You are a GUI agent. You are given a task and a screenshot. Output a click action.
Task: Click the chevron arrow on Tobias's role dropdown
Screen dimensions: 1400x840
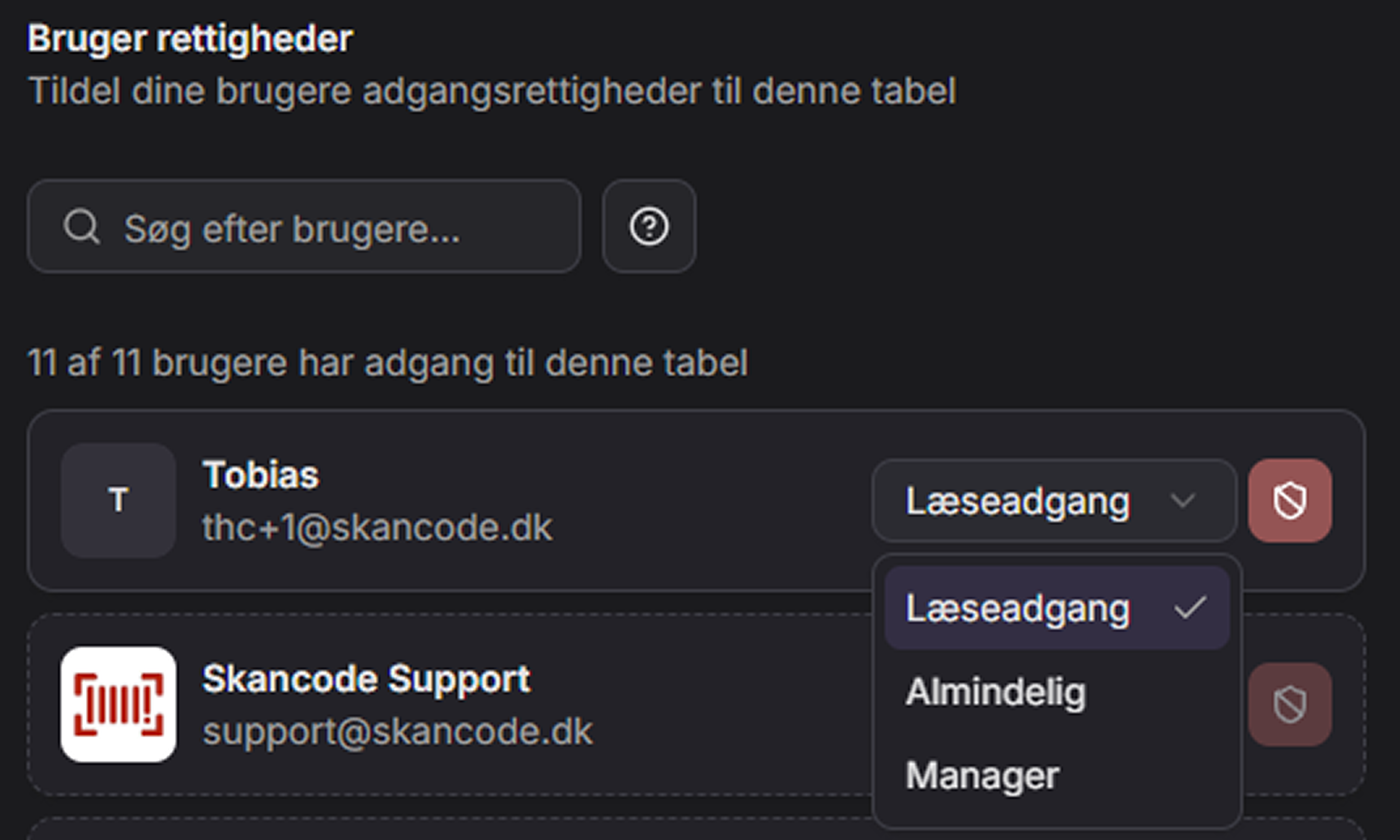1183,500
